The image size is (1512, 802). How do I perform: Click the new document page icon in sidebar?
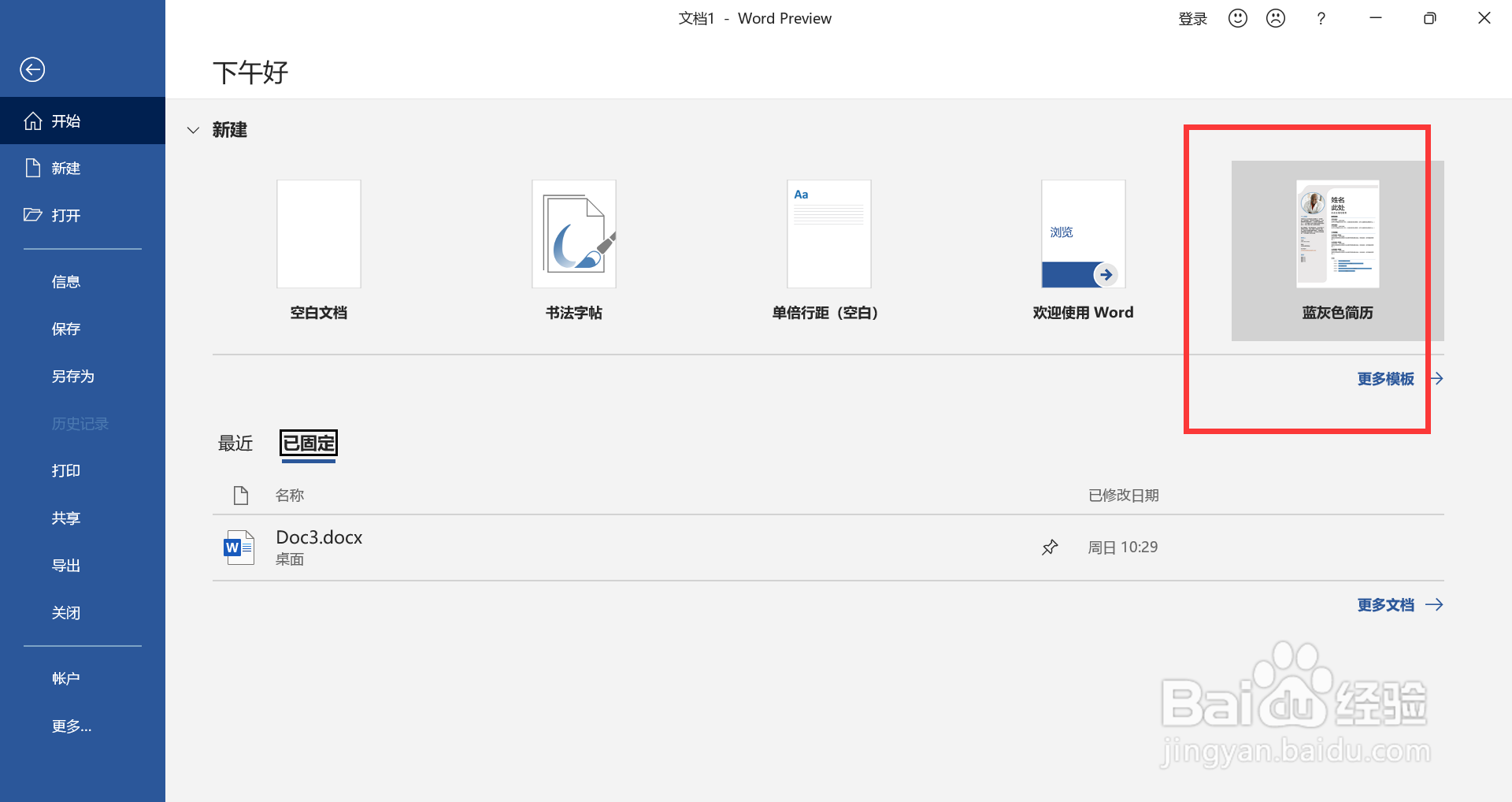(x=33, y=168)
